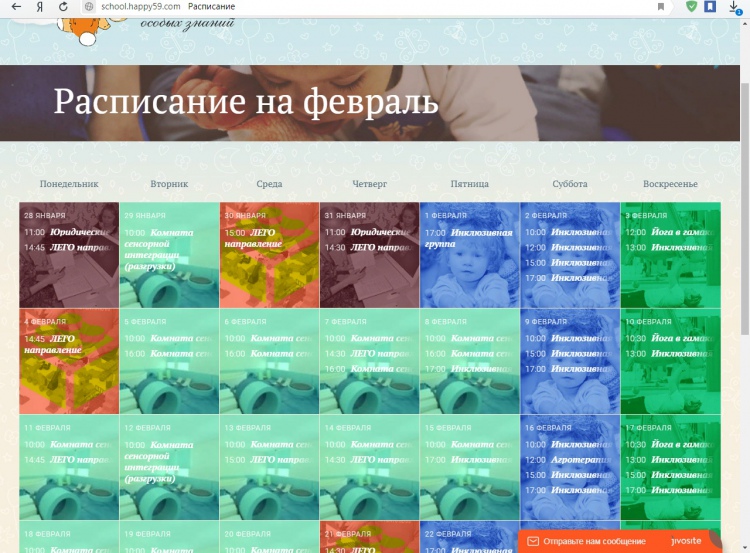Open the 4 февраля ЛЕГО направление cell
Image resolution: width=750 pixels, height=553 pixels.
click(x=69, y=361)
